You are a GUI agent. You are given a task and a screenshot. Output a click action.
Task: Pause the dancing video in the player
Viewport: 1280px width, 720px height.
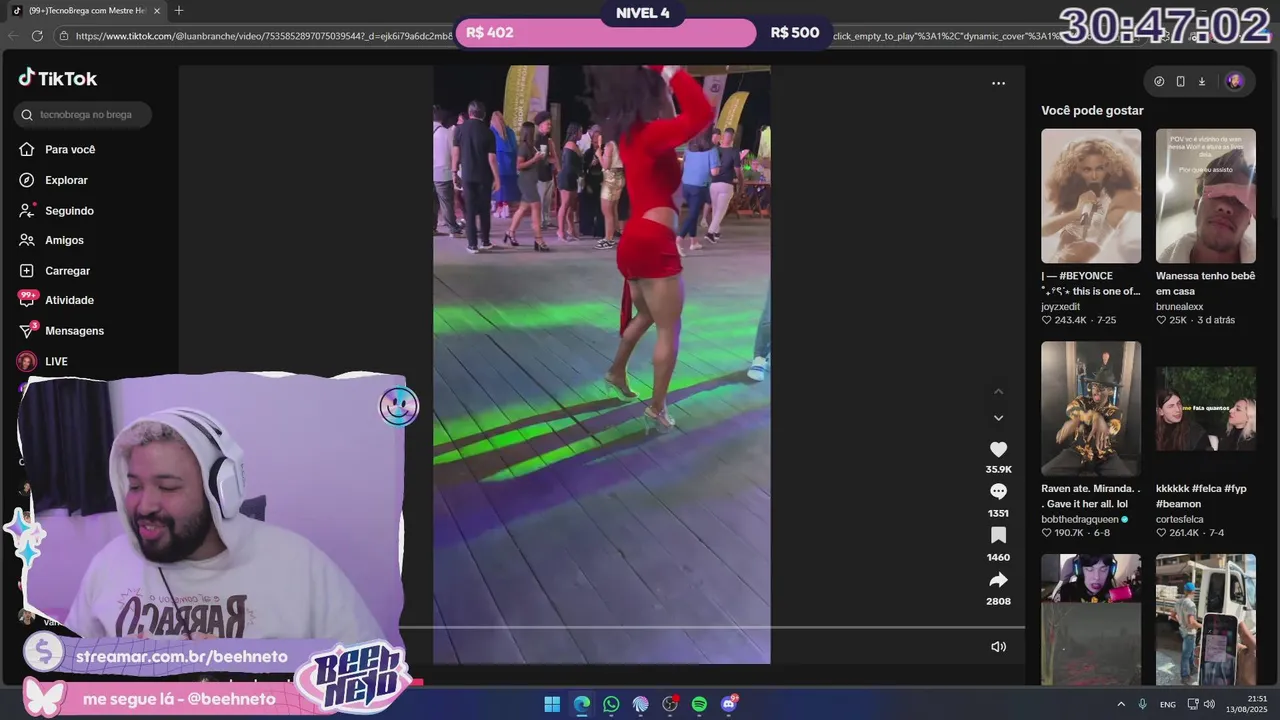[601, 364]
